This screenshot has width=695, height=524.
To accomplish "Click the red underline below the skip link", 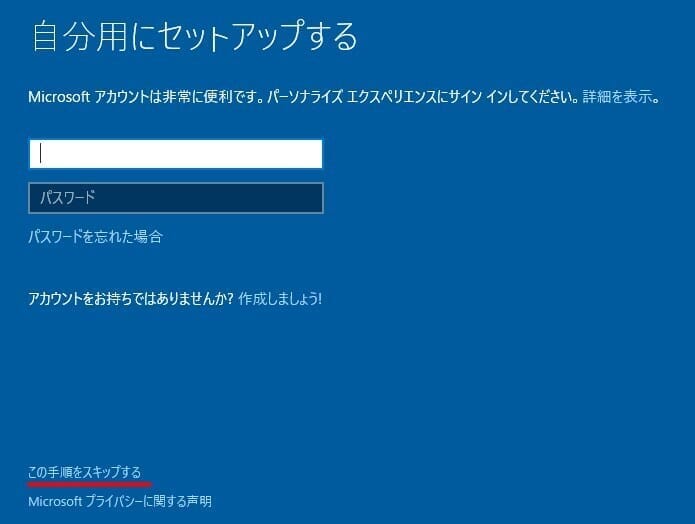I will click(90, 483).
